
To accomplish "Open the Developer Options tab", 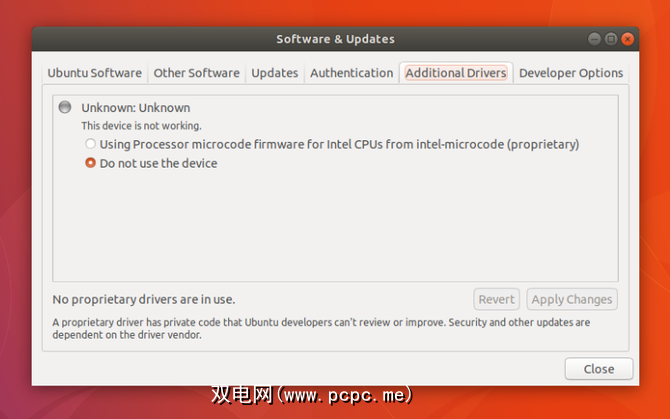I will point(571,73).
